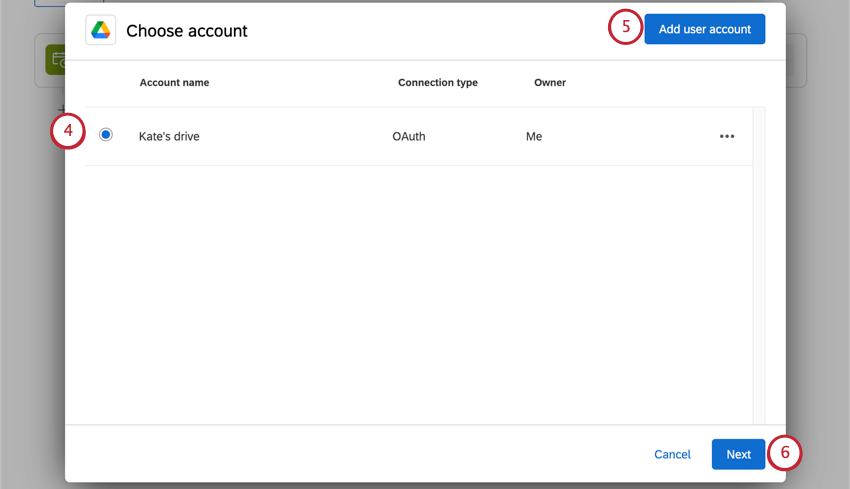
Task: Click the Account name column header
Action: (x=174, y=82)
